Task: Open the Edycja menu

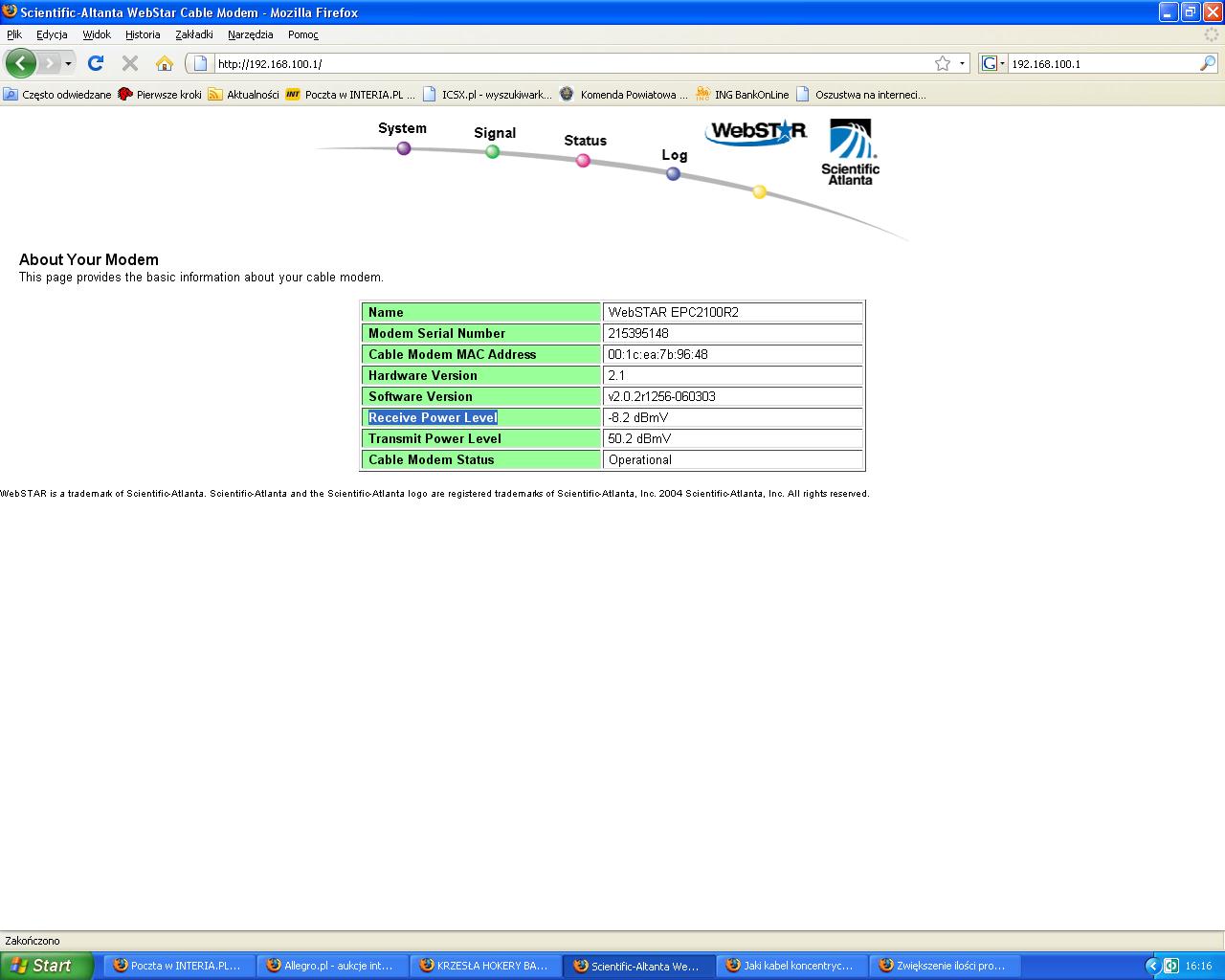Action: [52, 34]
